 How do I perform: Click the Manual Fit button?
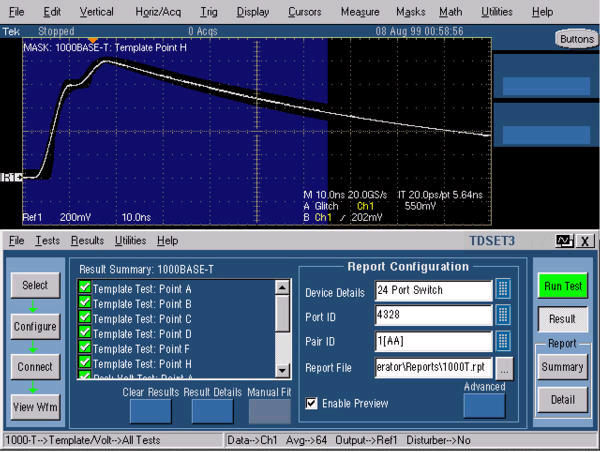(269, 411)
